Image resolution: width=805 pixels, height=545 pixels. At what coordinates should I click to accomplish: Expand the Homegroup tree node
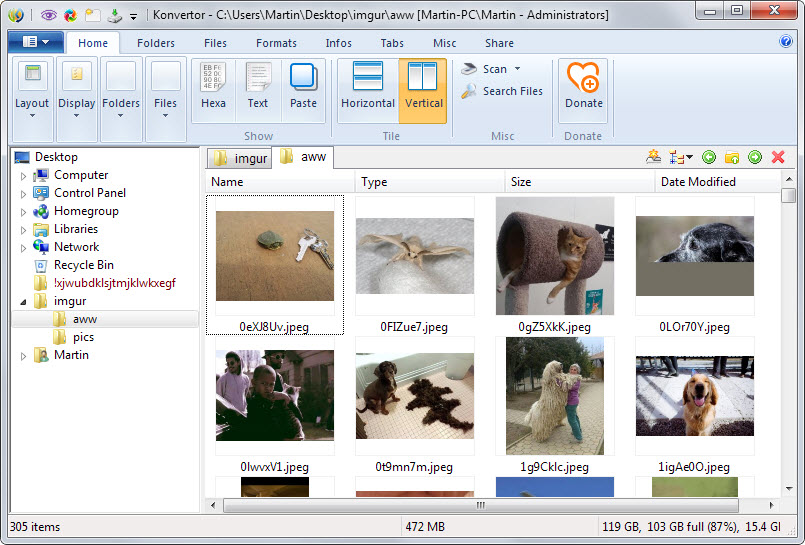point(23,212)
